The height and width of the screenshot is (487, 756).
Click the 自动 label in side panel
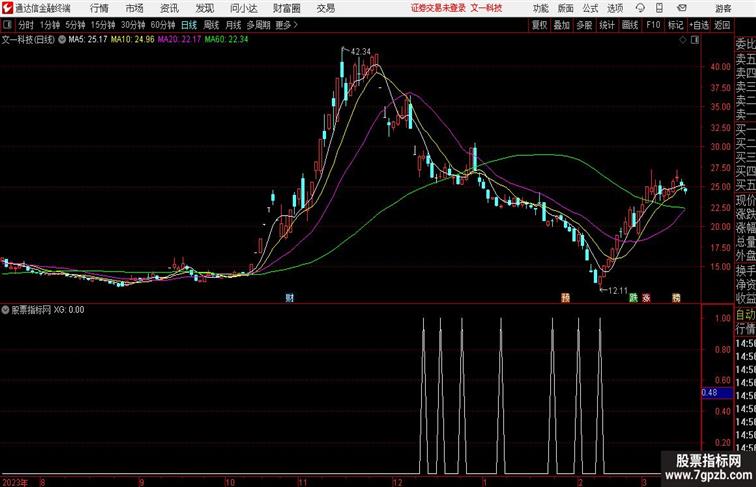click(745, 315)
